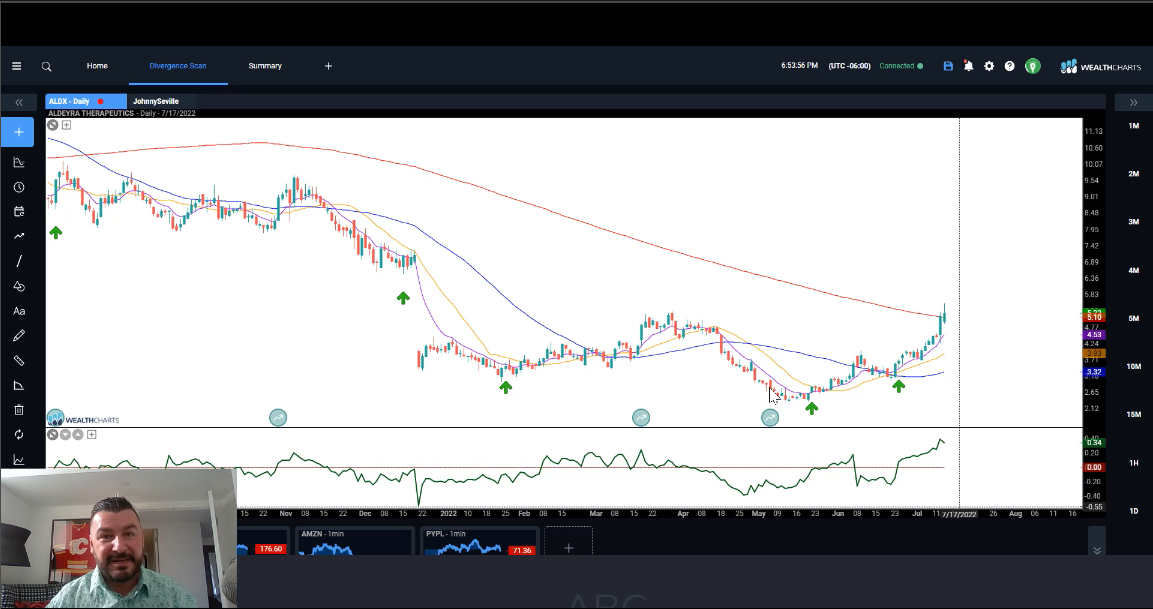This screenshot has width=1153, height=609.
Task: Set timeframe to 4M
Action: 1133,270
